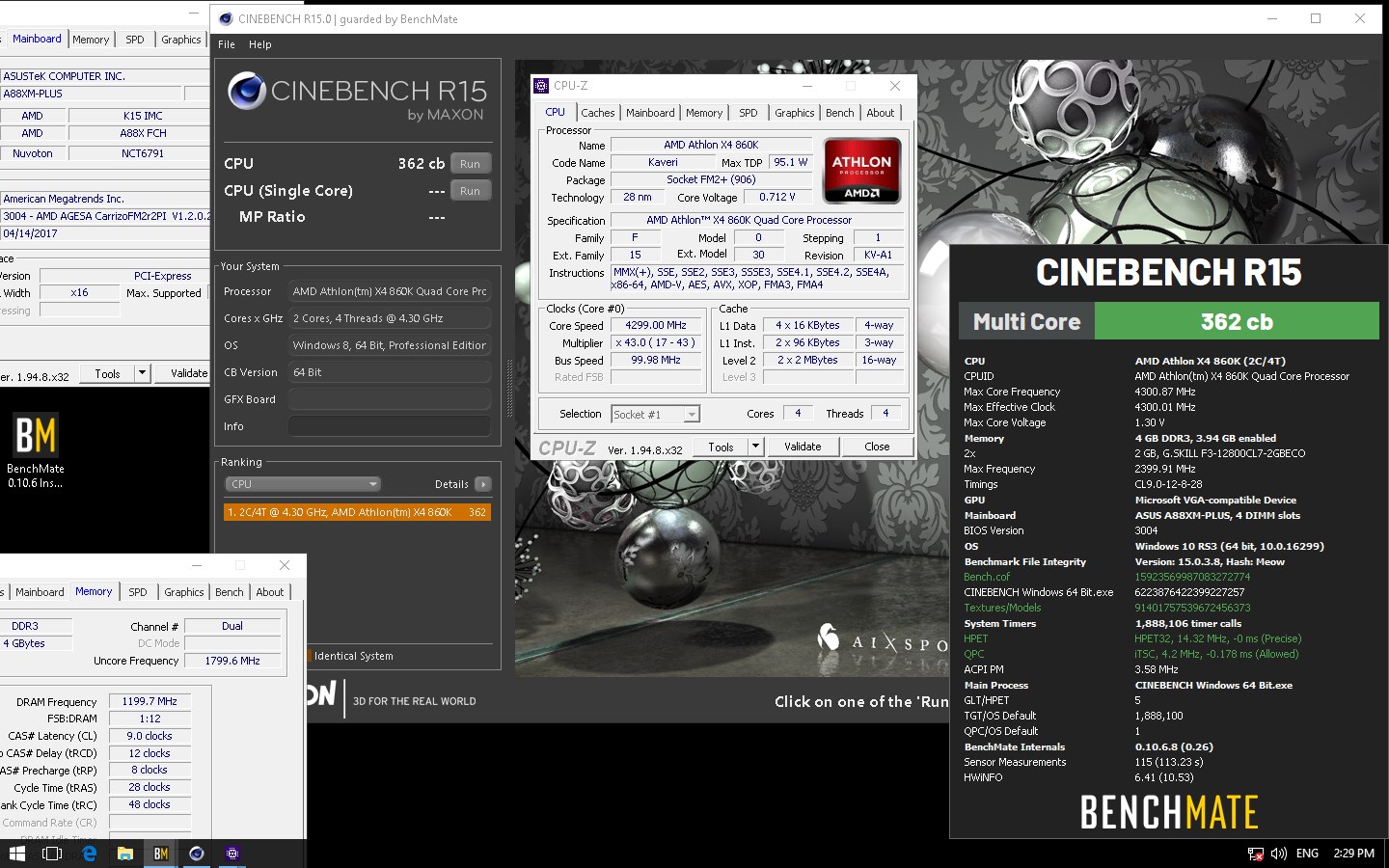Click the Cinebench R15 sphere logo
The image size is (1389, 868).
(247, 91)
